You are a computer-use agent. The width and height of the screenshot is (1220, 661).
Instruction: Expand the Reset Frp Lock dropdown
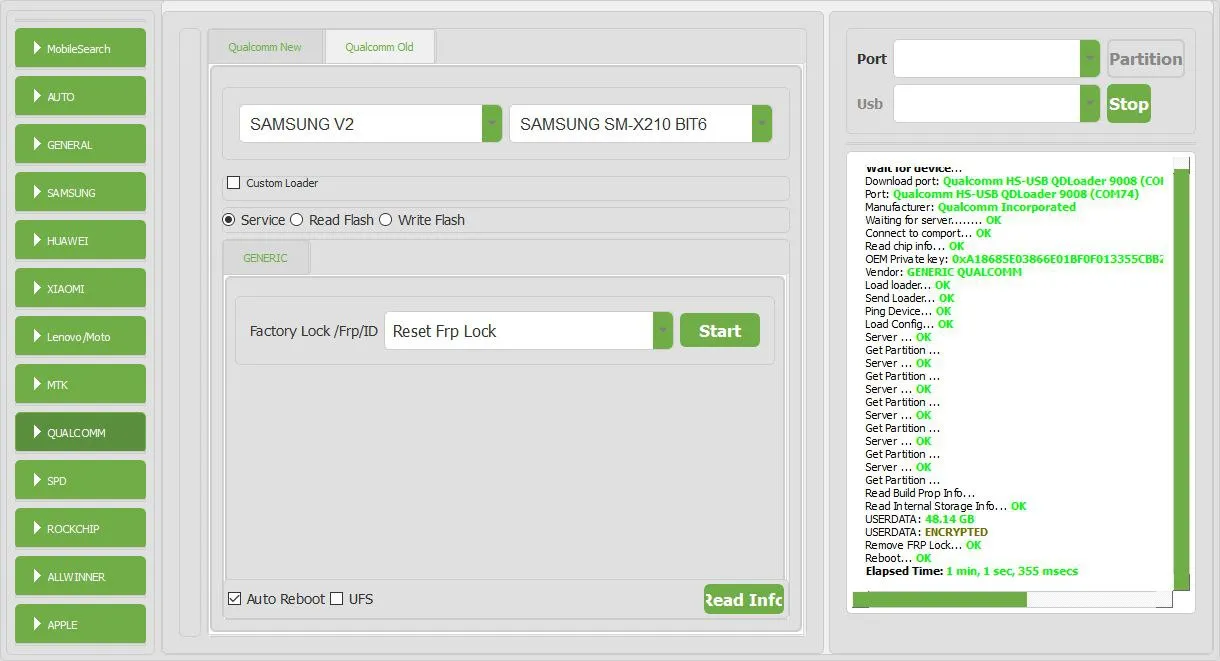pos(662,331)
